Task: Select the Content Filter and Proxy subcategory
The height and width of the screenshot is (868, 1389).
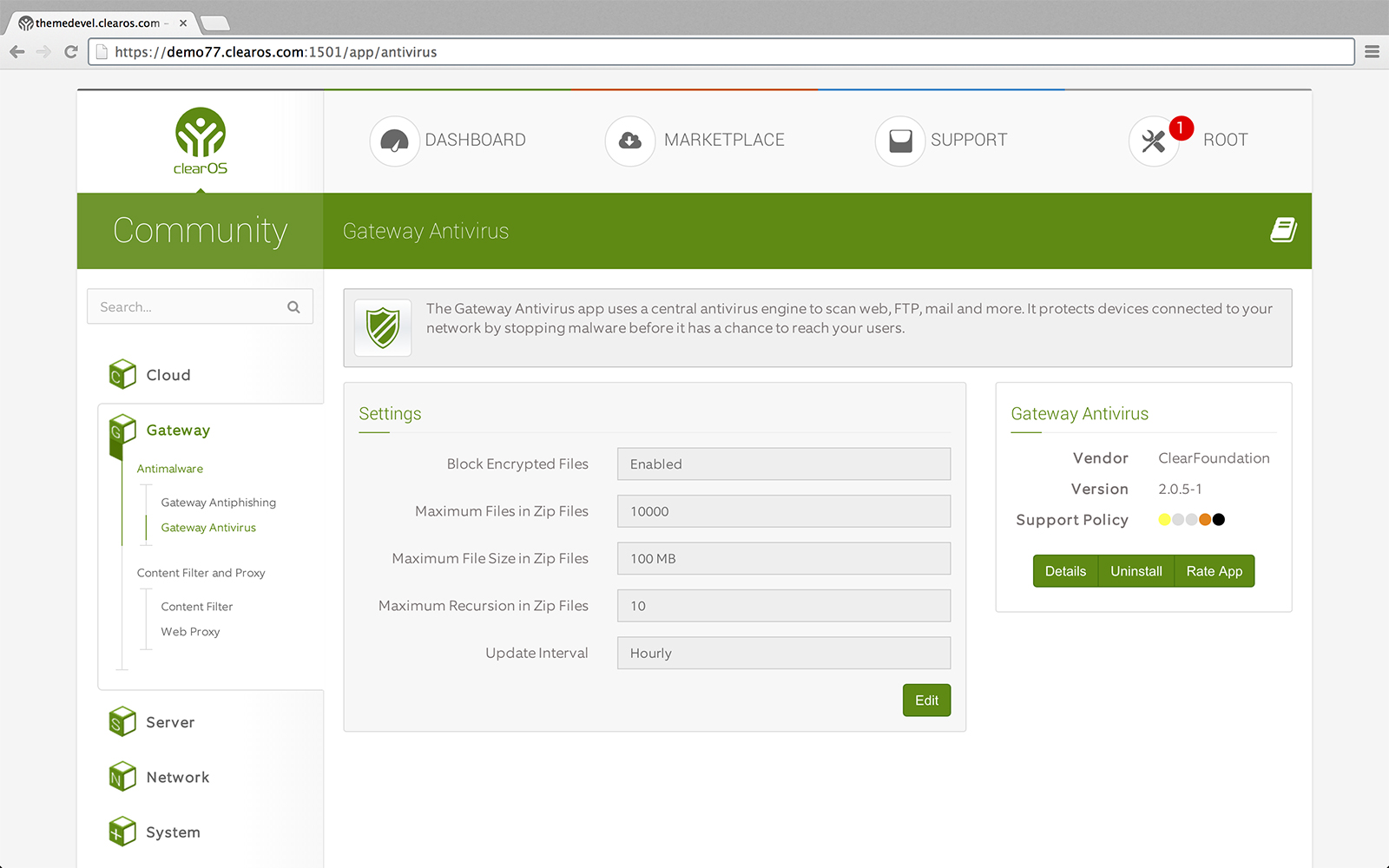Action: pyautogui.click(x=201, y=573)
